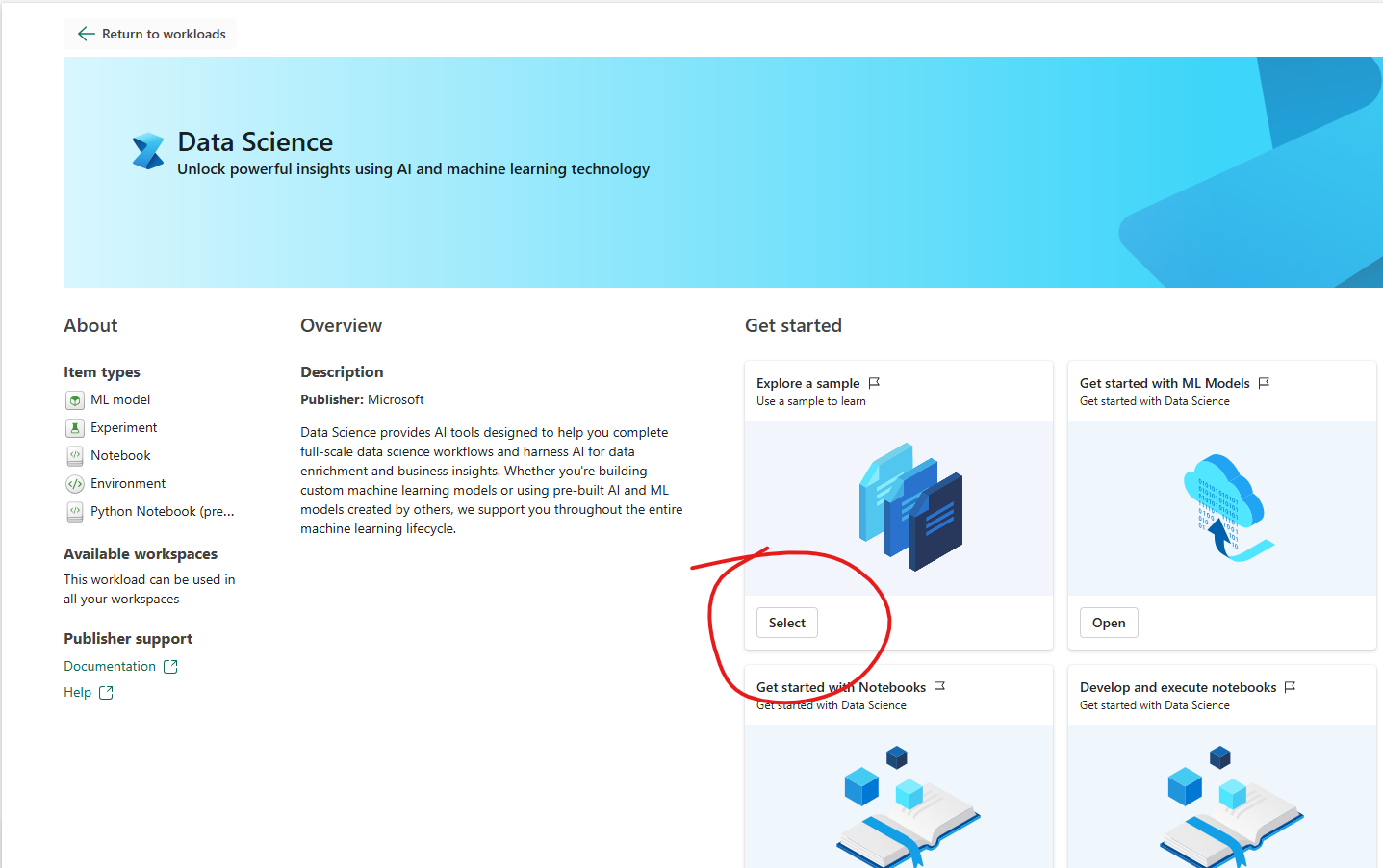Click the Get started section heading
This screenshot has width=1383, height=868.
[793, 325]
